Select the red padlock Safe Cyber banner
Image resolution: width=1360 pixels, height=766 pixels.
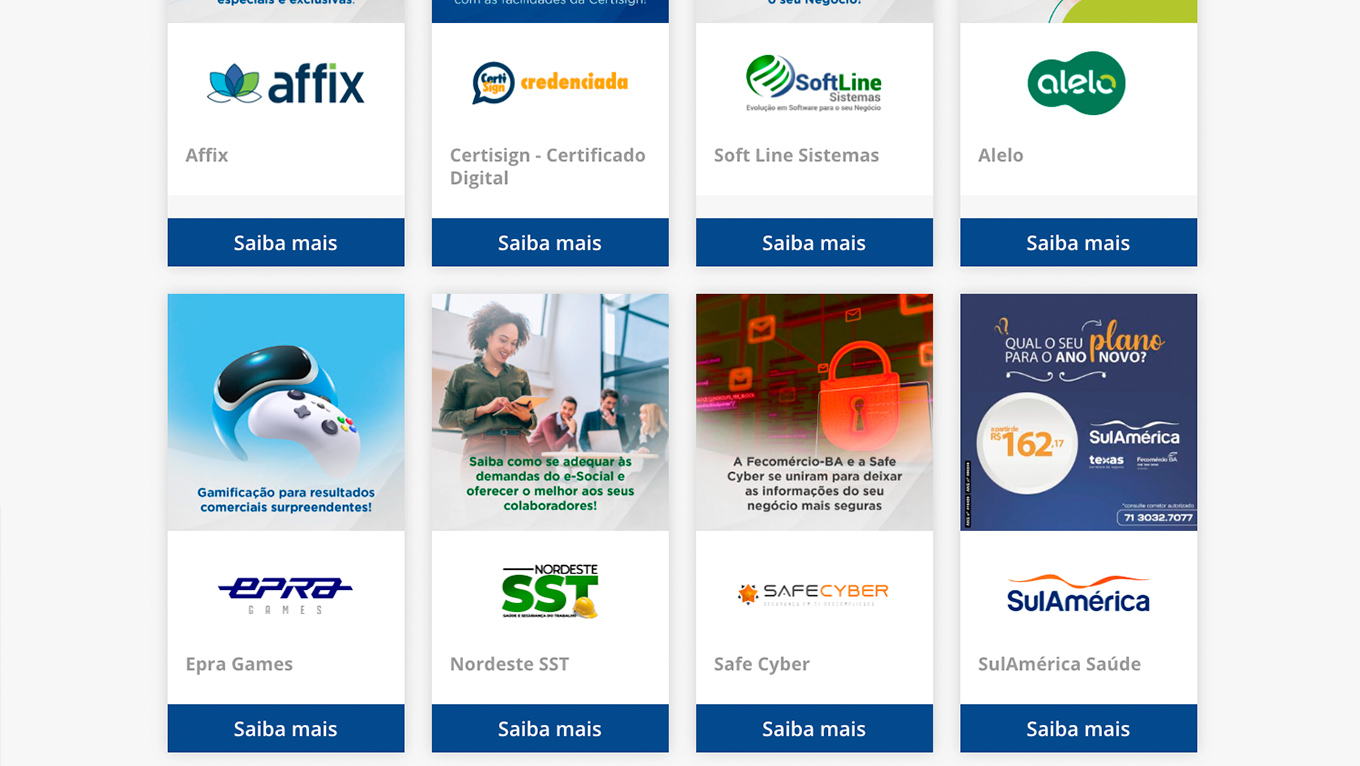point(814,412)
